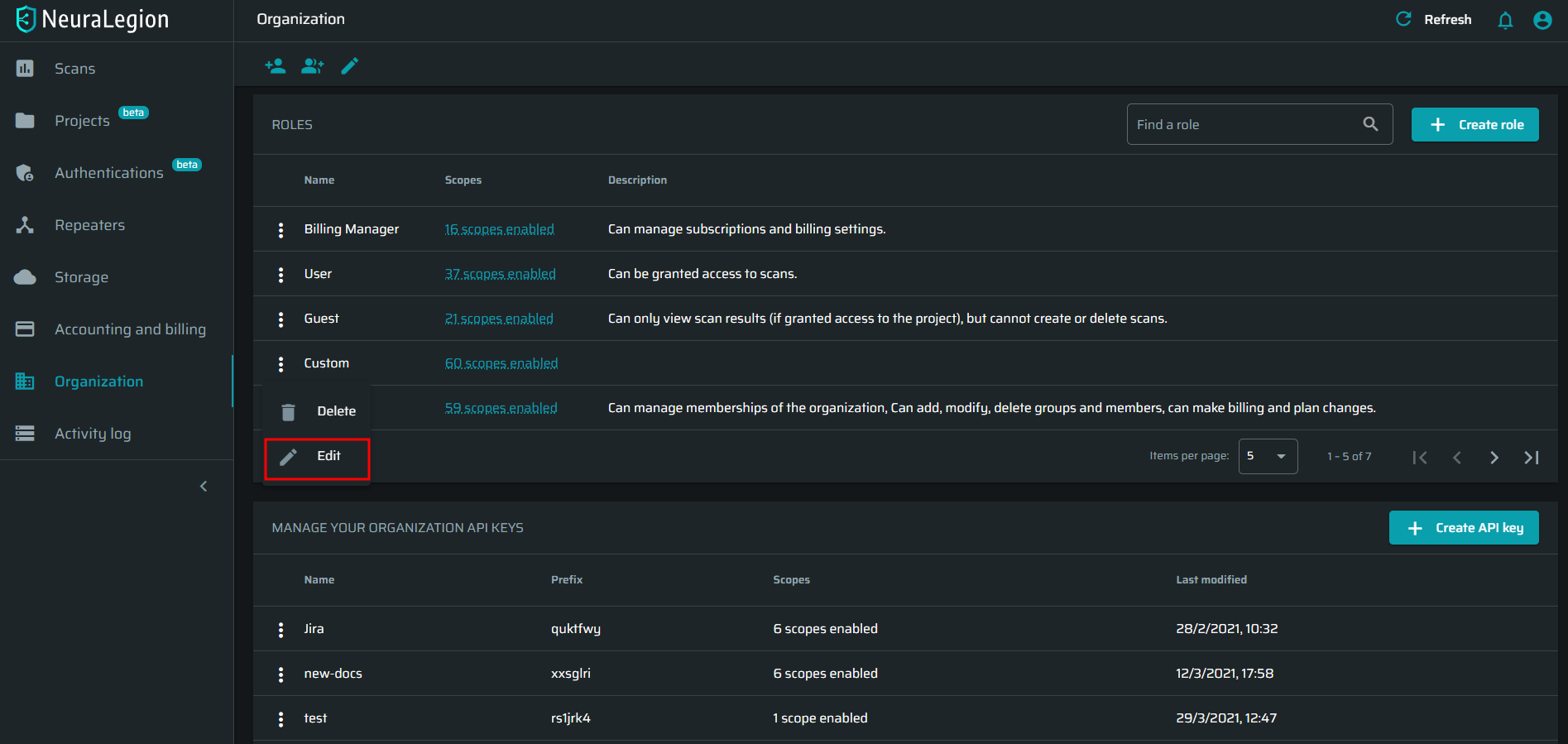Click the add member icon
The image size is (1568, 744).
(x=276, y=65)
